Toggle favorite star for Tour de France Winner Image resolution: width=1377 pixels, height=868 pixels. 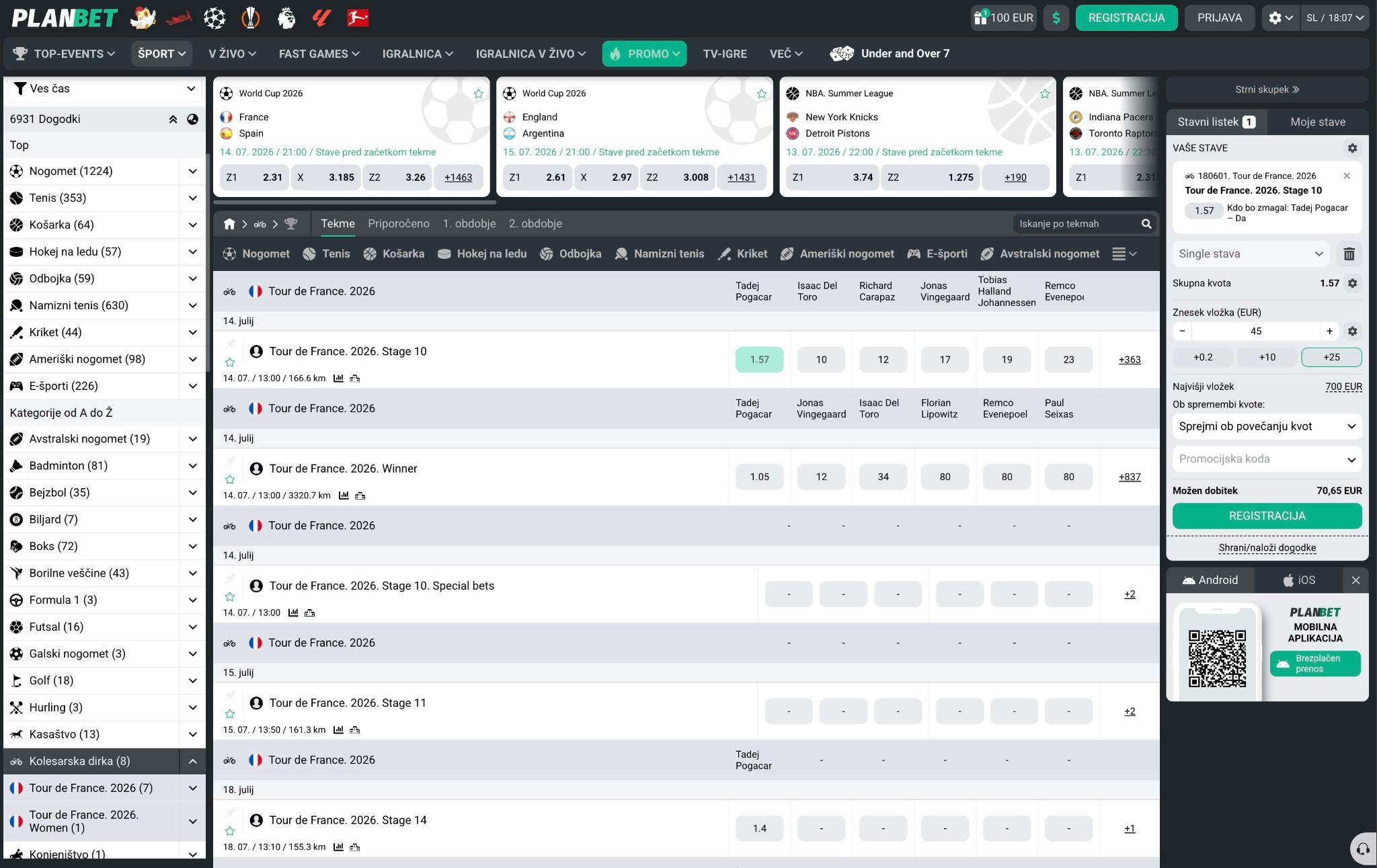pos(230,479)
